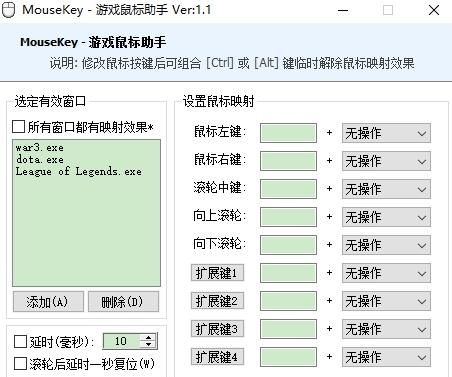Select war3.exe in the window list
Screen dimensions: 452x377
pos(40,147)
